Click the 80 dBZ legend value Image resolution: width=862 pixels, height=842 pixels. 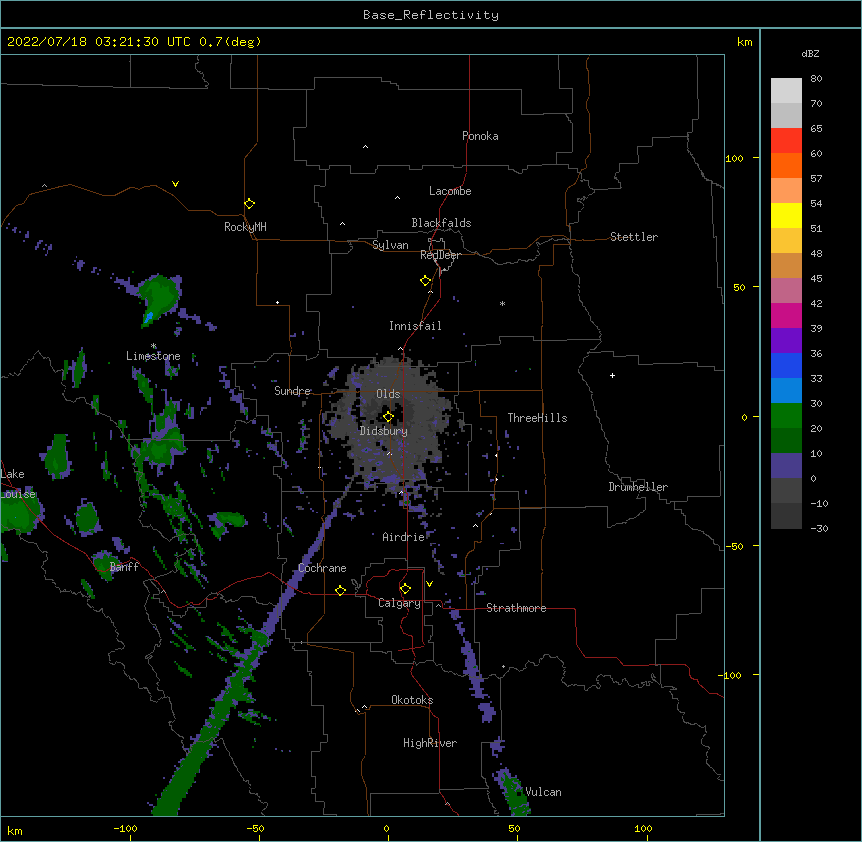coord(816,79)
